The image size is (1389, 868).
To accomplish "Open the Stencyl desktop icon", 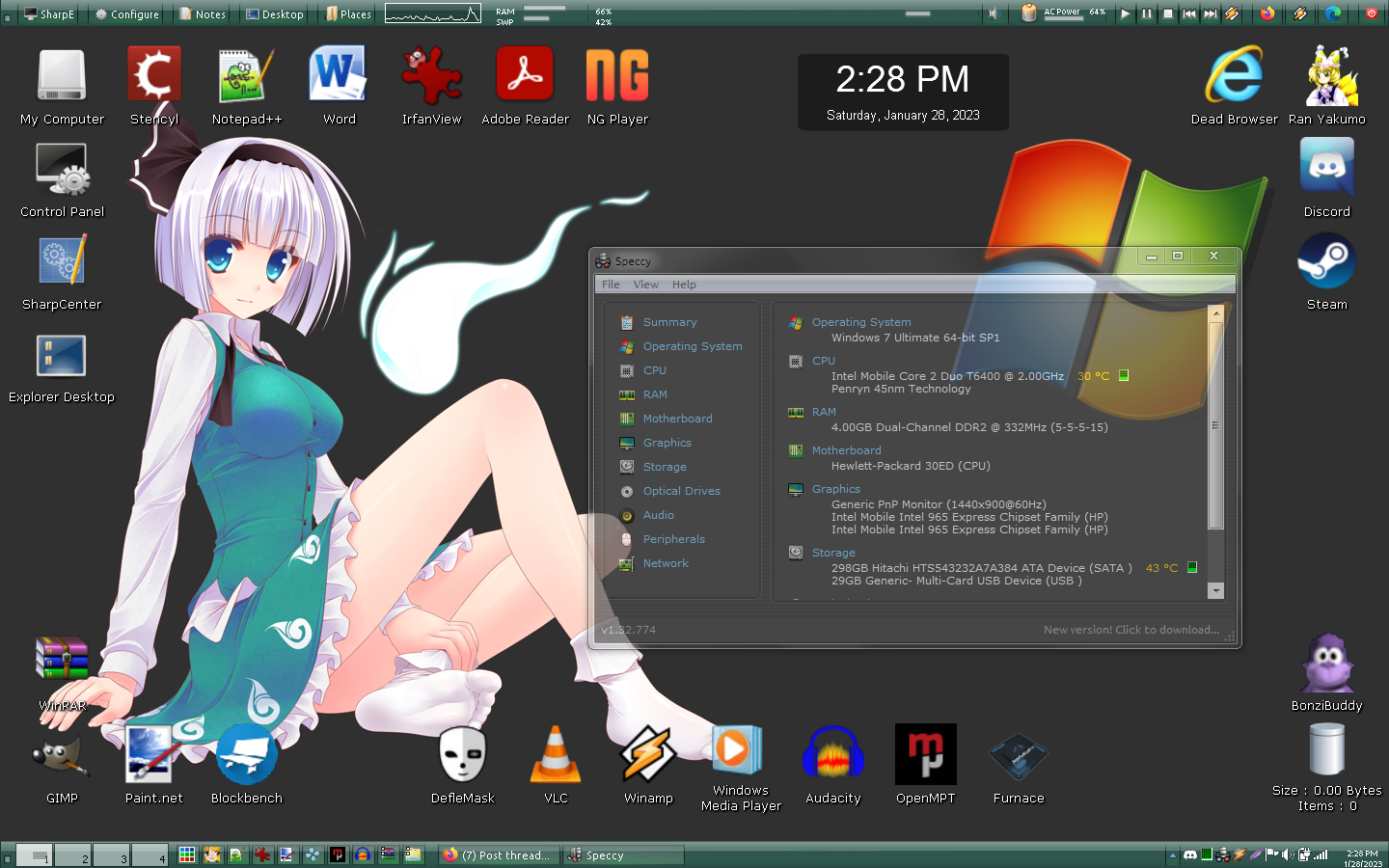I will coord(154,87).
